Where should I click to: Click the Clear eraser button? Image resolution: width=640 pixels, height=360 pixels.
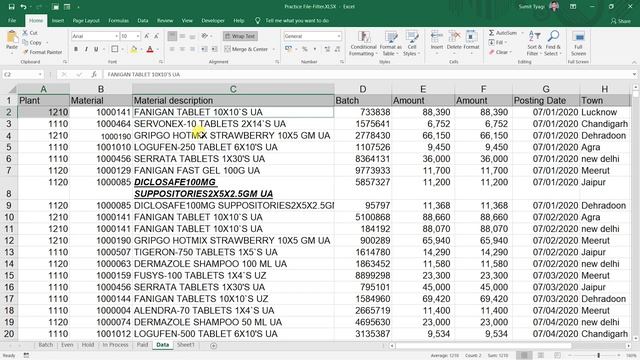[x=499, y=52]
